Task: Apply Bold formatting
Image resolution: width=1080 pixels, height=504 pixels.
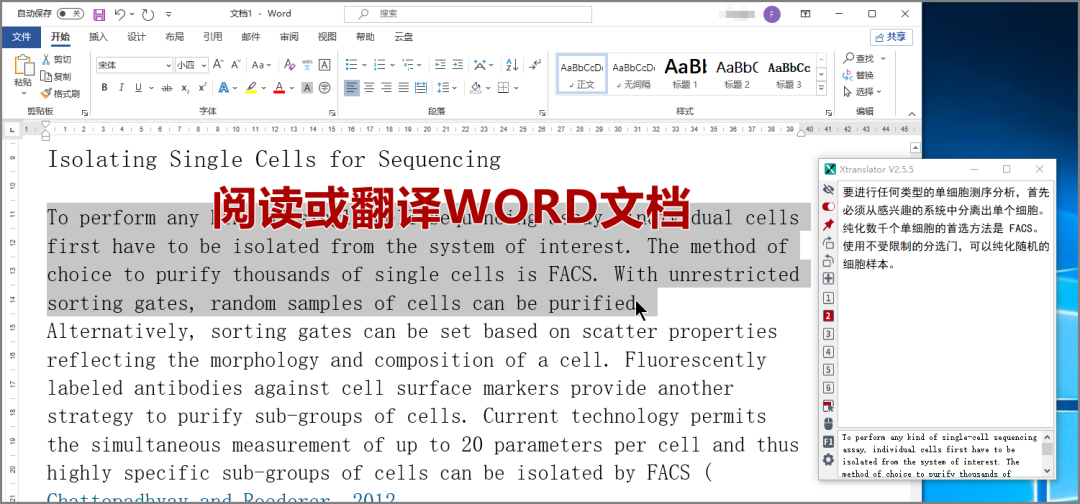Action: pos(104,87)
